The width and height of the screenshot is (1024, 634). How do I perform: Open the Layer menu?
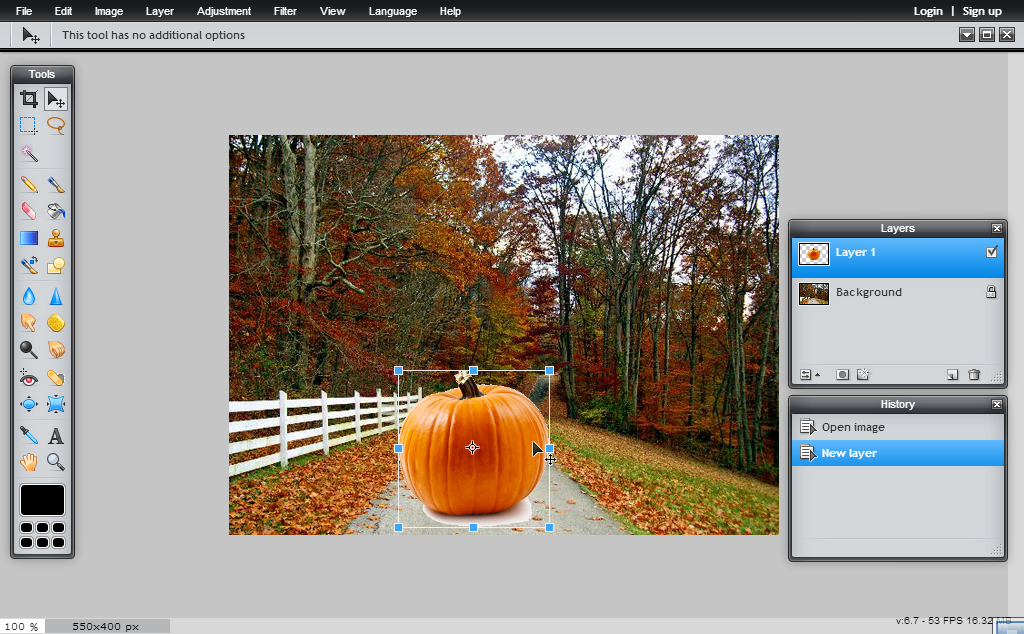159,11
